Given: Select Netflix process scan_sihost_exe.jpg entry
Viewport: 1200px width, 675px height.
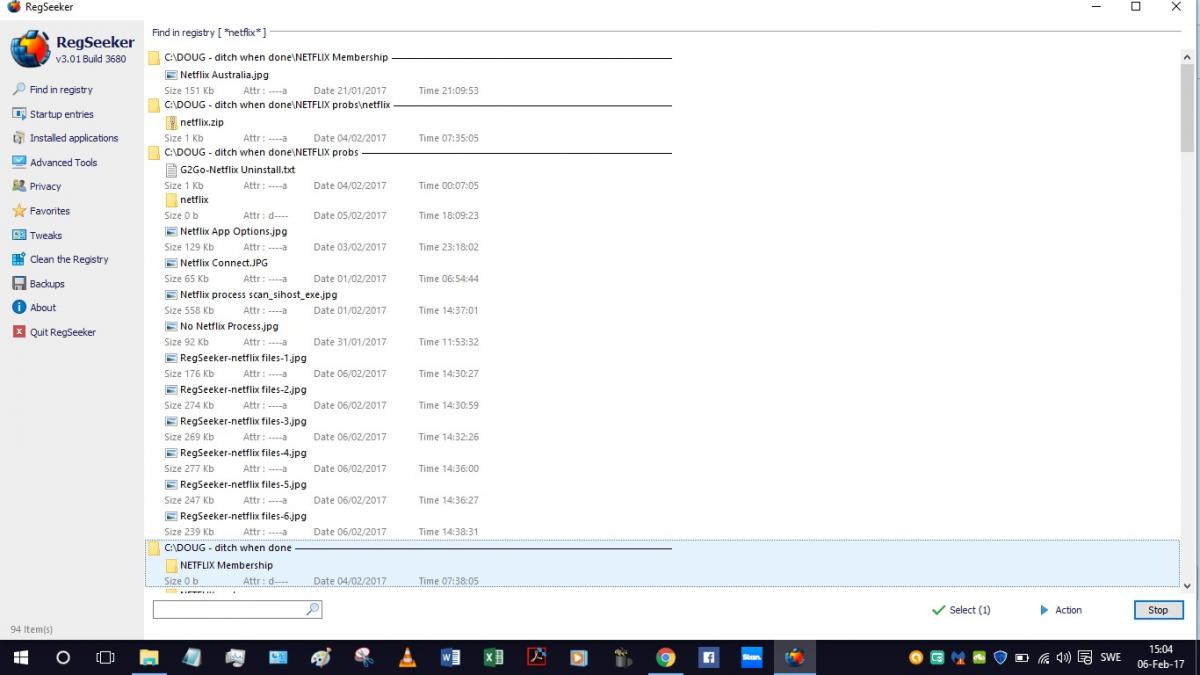Looking at the screenshot, I should (258, 295).
